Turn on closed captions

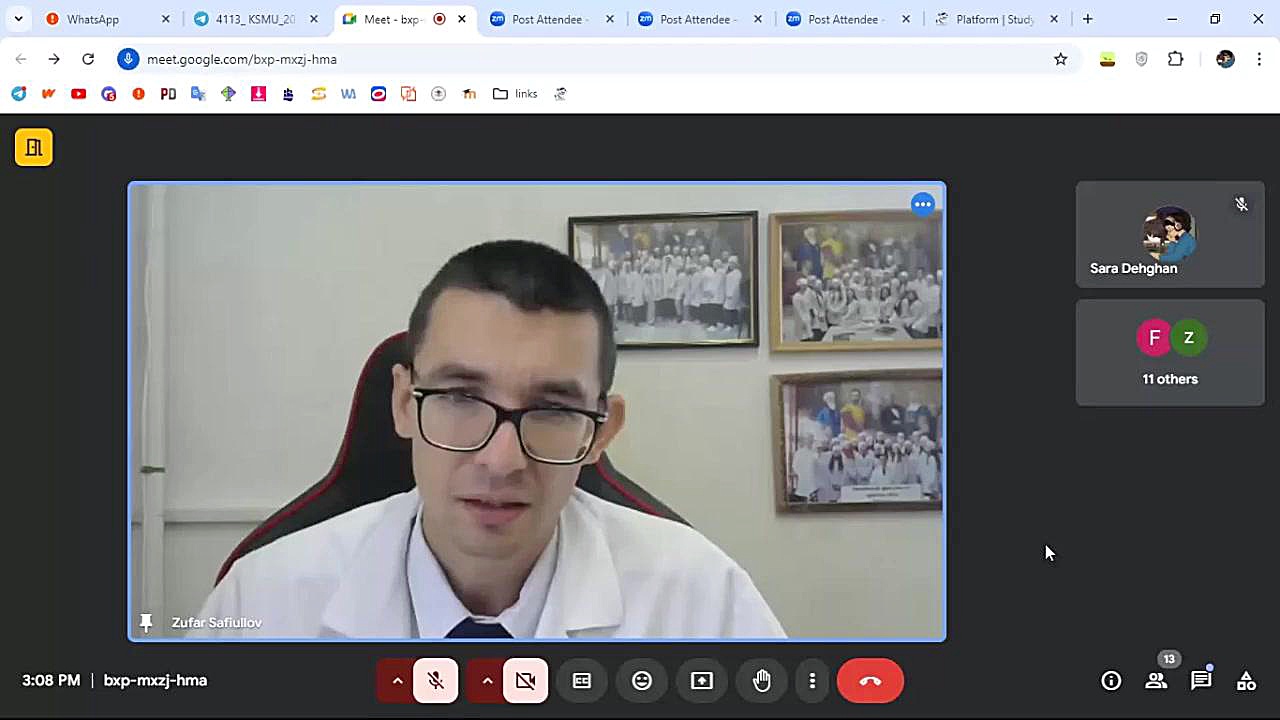coord(582,681)
